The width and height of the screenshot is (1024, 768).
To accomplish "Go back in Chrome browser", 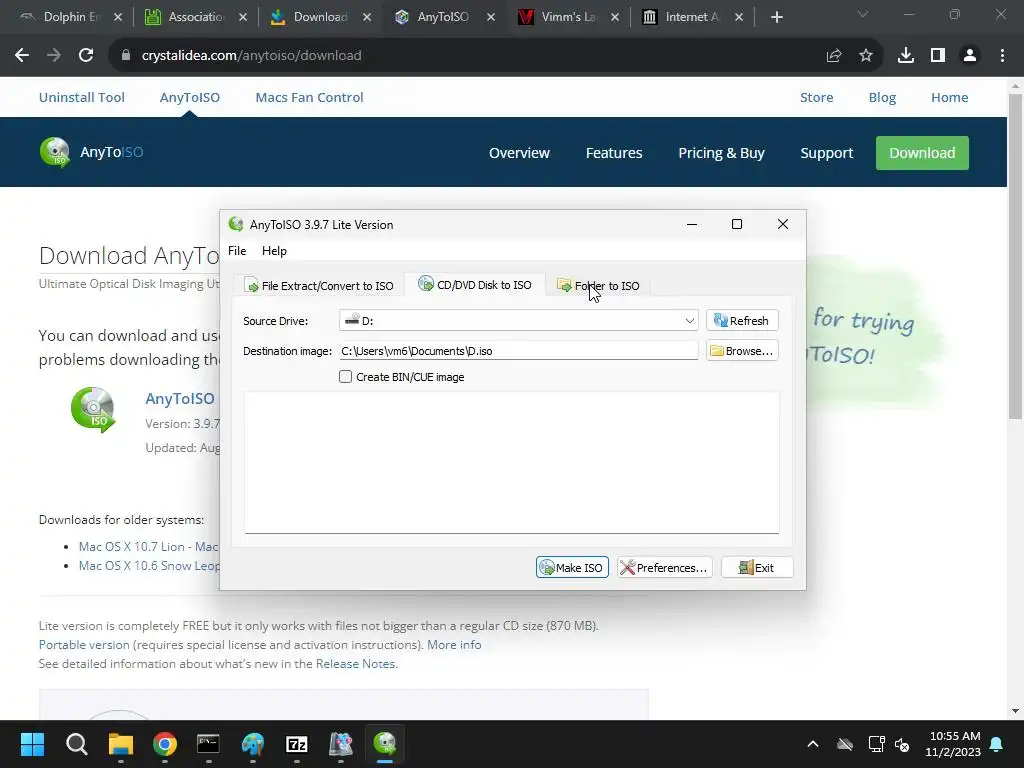I will tap(22, 56).
